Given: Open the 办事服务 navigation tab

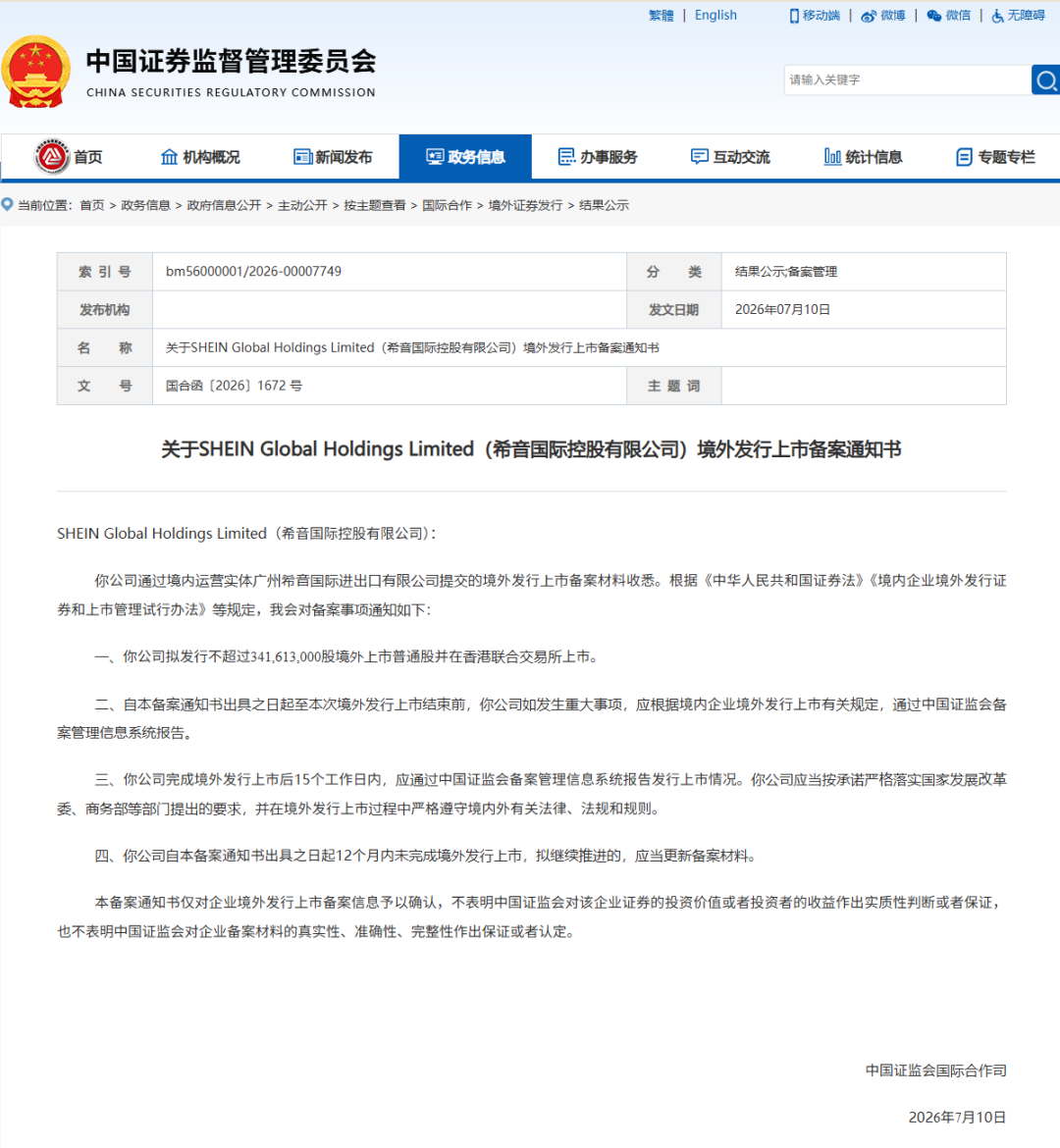Looking at the screenshot, I should (598, 157).
